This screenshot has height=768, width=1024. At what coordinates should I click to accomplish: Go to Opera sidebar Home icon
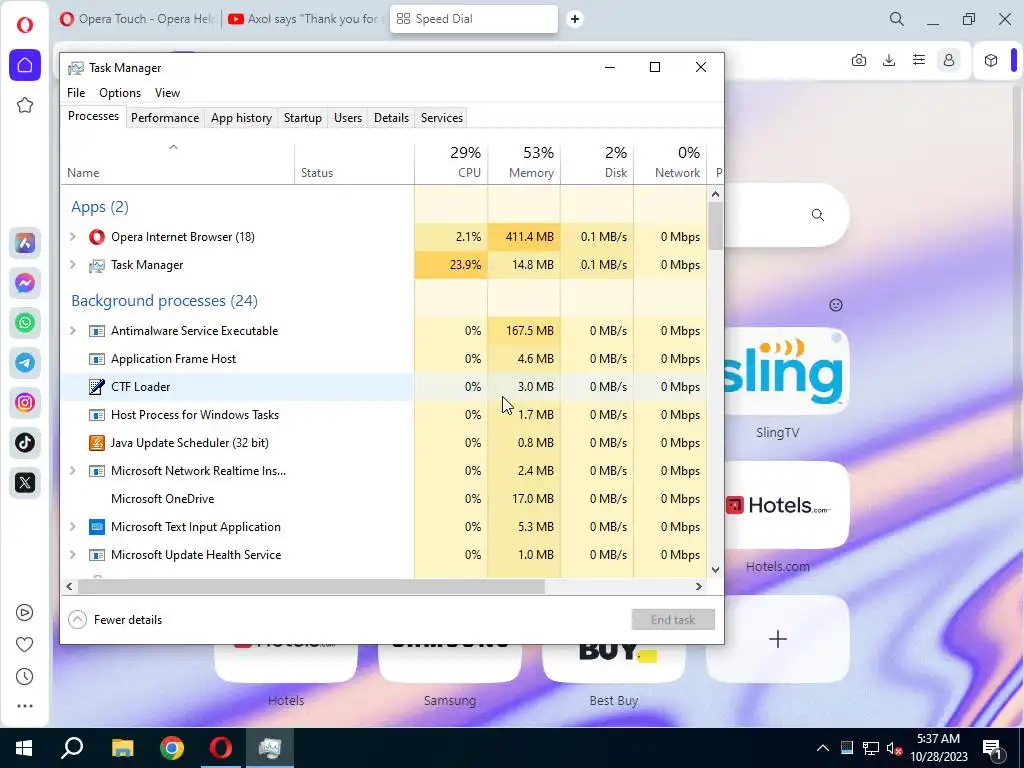pos(25,65)
